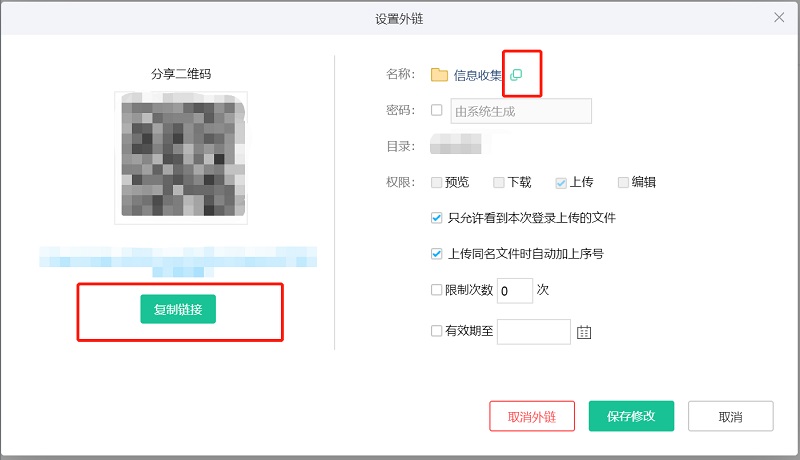The height and width of the screenshot is (460, 800).
Task: Tick the 预览 permission checkbox
Action: (436, 183)
